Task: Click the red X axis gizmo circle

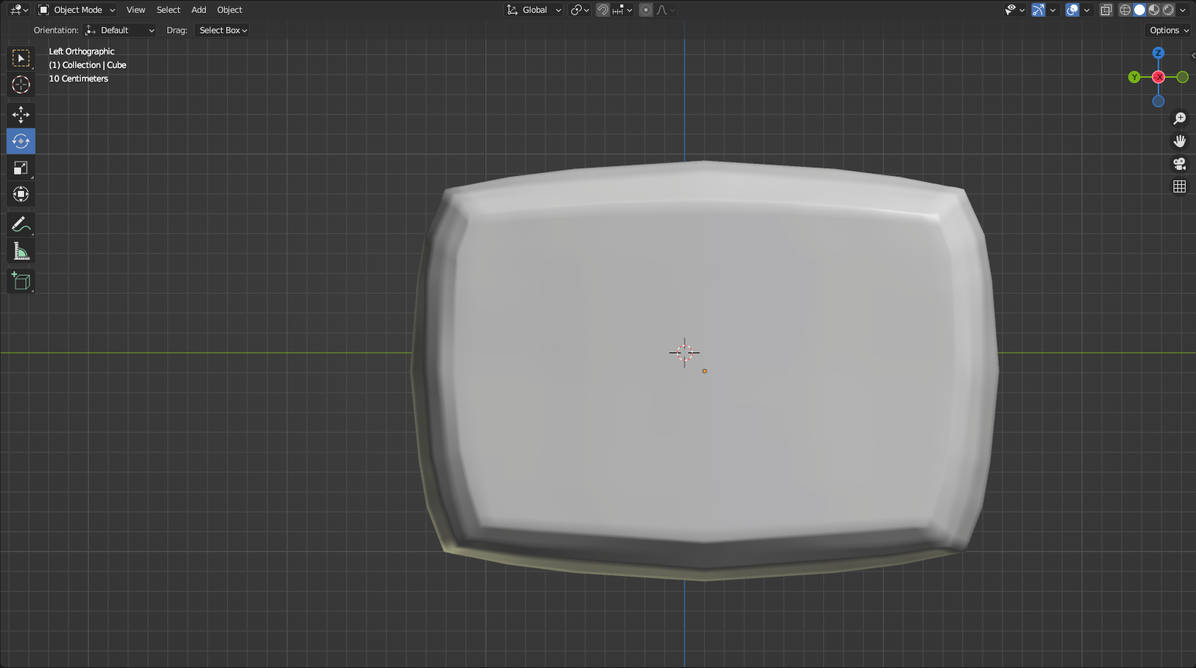Action: point(1158,77)
